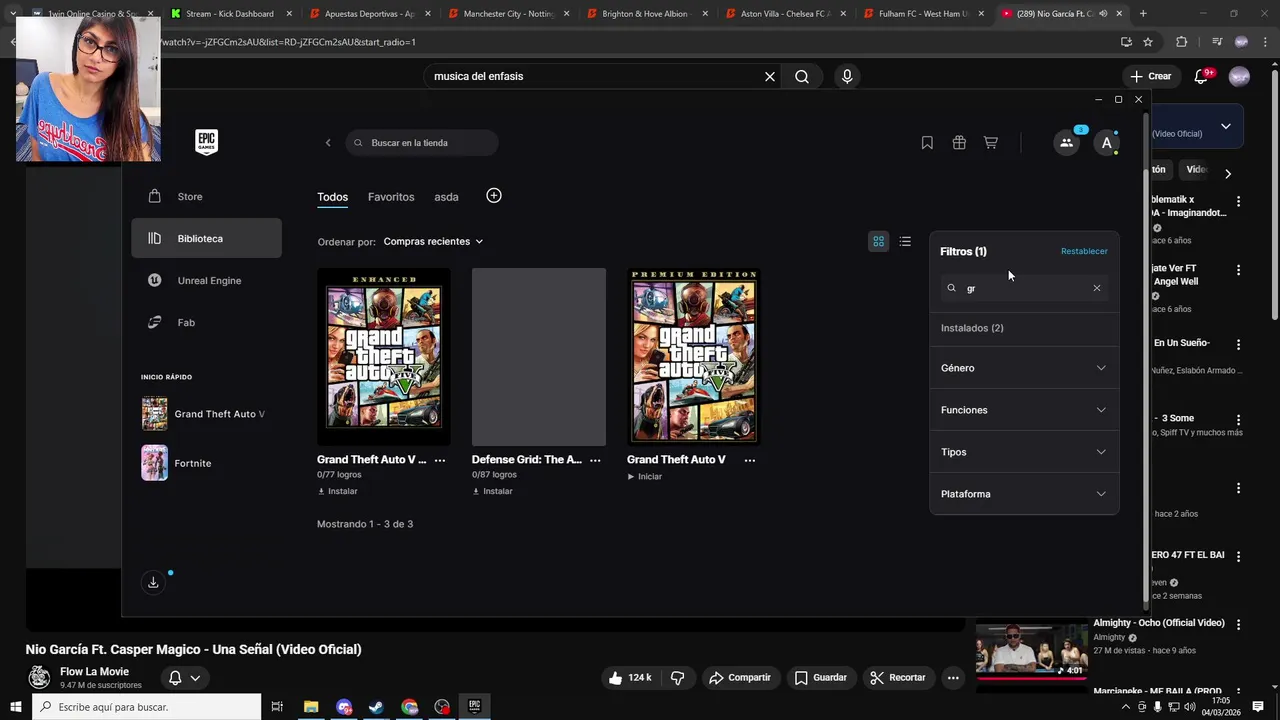
Task: Click Recortar under the video
Action: point(898,678)
